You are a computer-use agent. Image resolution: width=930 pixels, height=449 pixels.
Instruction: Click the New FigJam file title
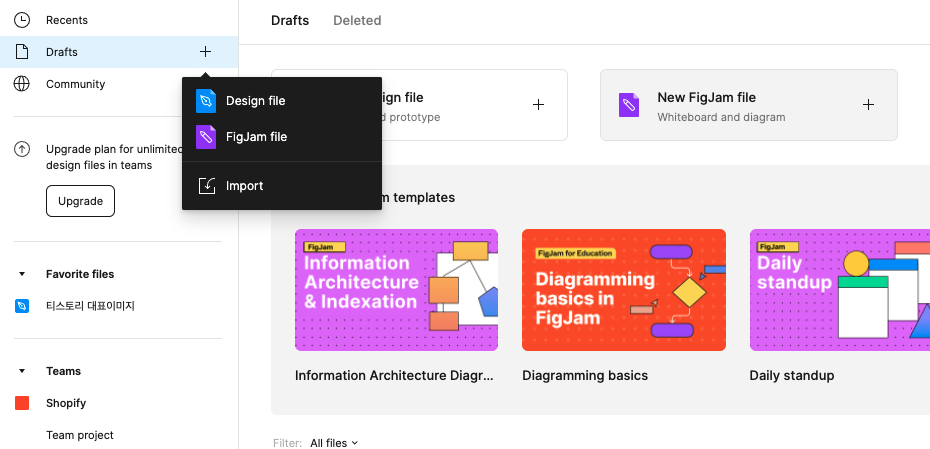tap(706, 97)
